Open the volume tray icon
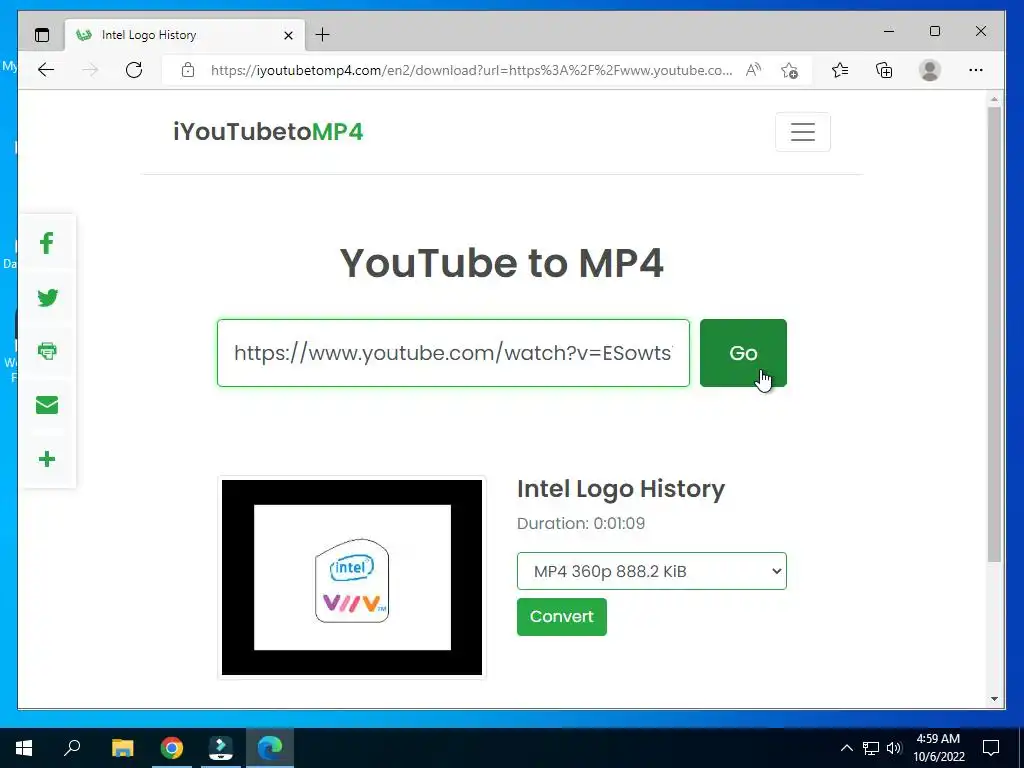Image resolution: width=1024 pixels, height=768 pixels. [894, 748]
